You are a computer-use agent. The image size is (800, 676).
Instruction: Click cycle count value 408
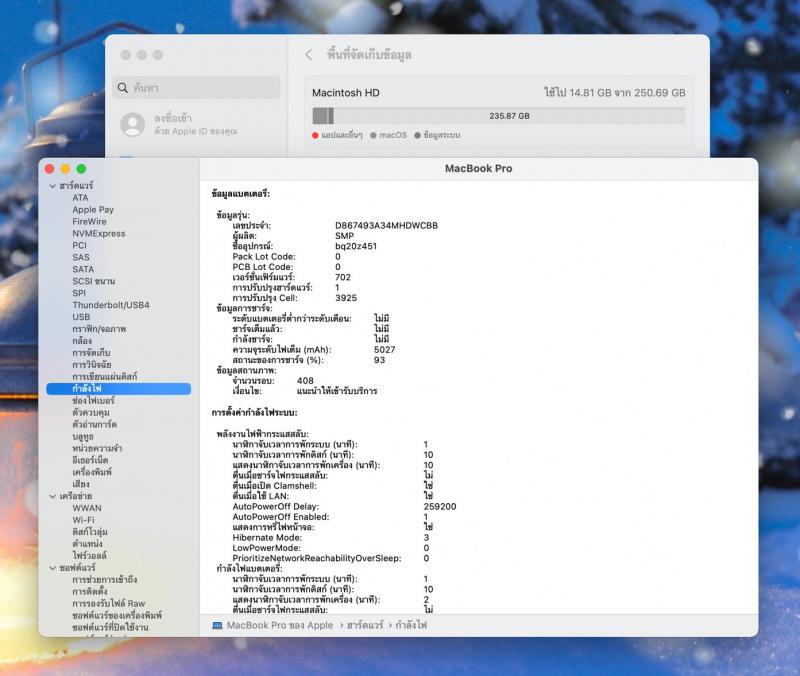point(305,381)
